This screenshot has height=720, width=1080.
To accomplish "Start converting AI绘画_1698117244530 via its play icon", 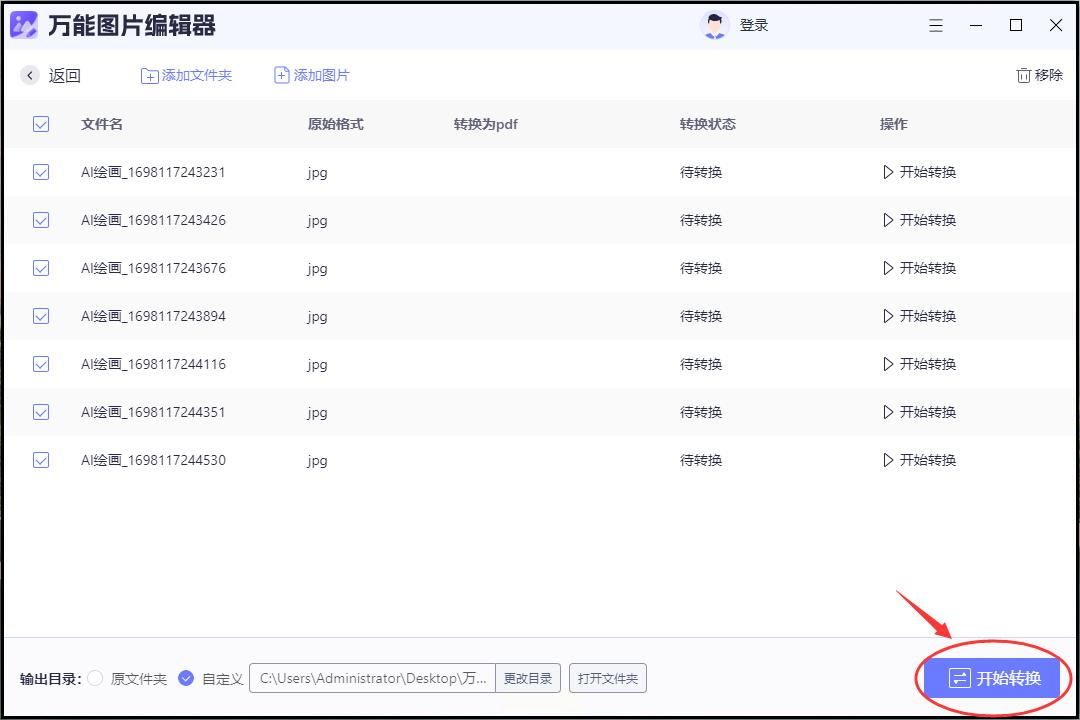I will [x=888, y=460].
